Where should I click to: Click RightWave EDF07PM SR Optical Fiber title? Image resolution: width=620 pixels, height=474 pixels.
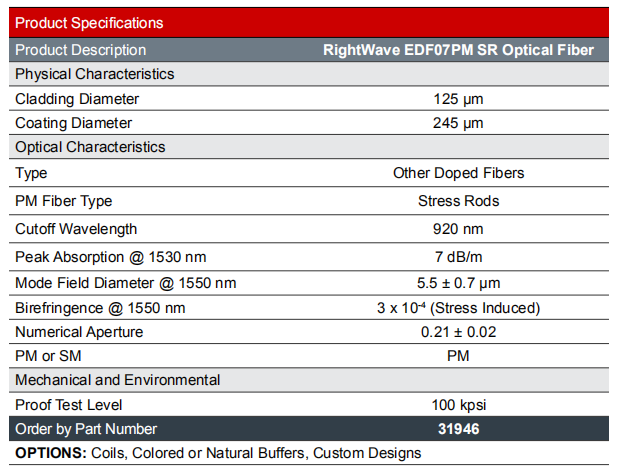point(459,50)
